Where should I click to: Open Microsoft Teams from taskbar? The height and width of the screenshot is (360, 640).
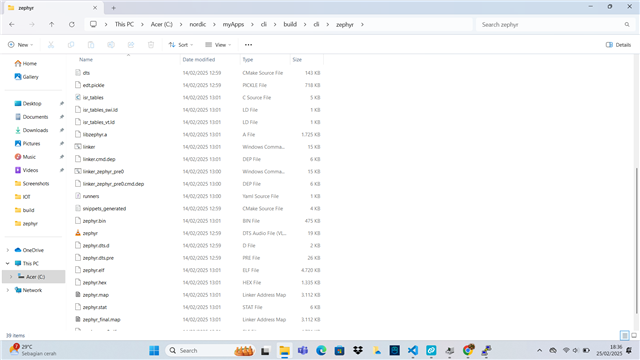(x=303, y=350)
